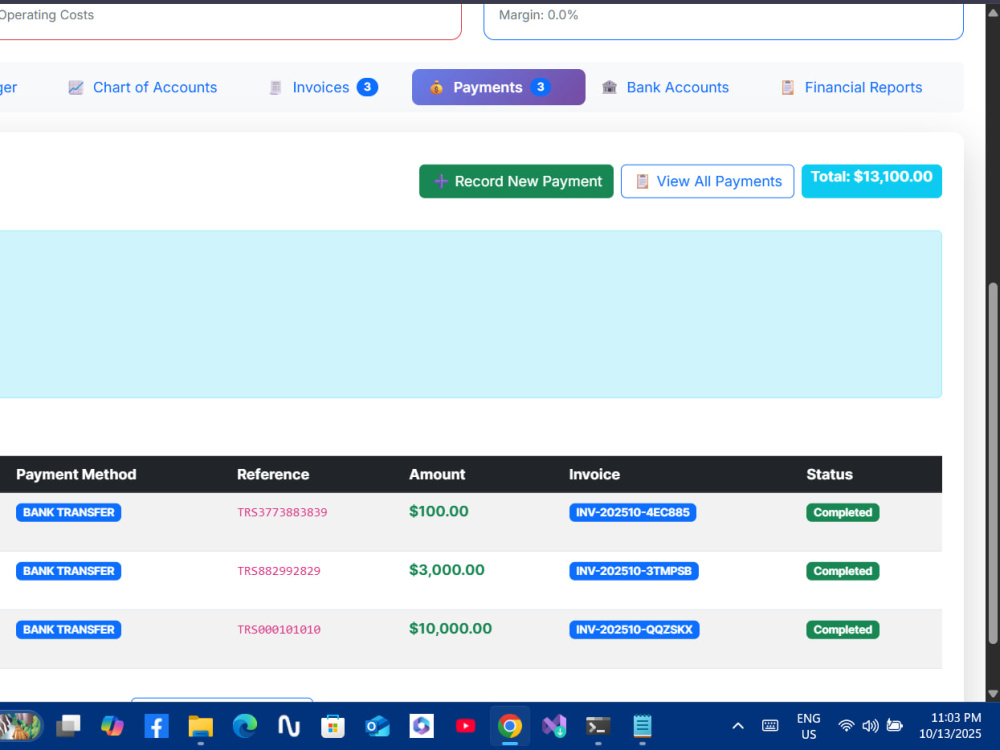
Task: Open Outlook from the taskbar
Action: click(x=377, y=726)
